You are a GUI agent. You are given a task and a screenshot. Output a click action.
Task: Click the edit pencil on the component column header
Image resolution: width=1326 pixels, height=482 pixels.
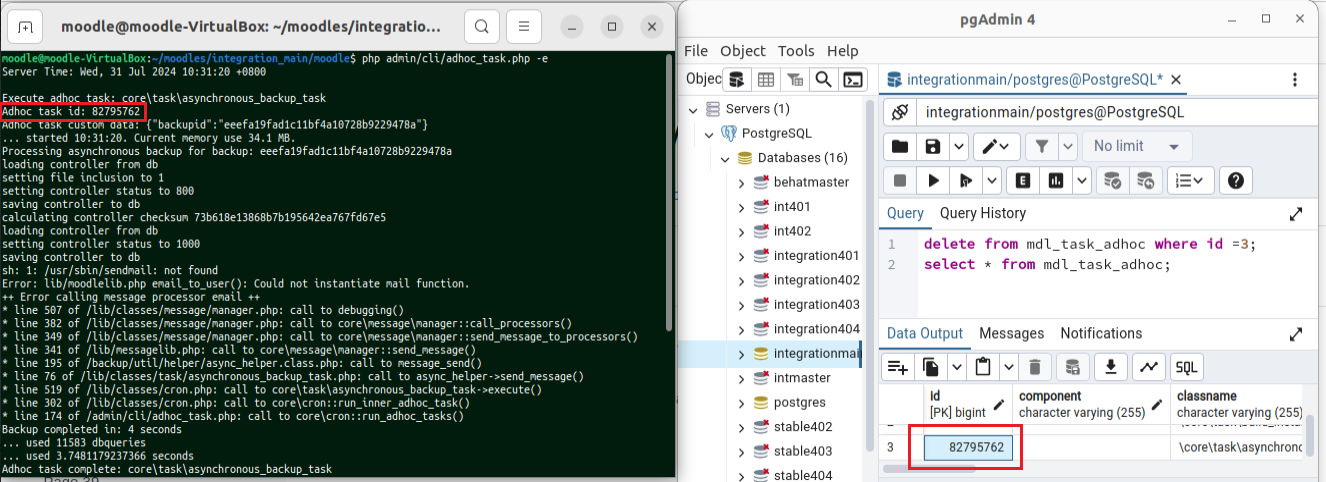1159,404
